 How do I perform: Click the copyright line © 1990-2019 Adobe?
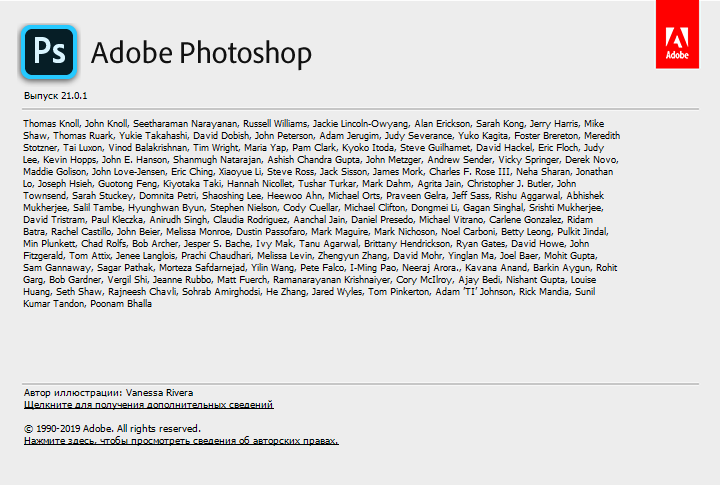(112, 429)
